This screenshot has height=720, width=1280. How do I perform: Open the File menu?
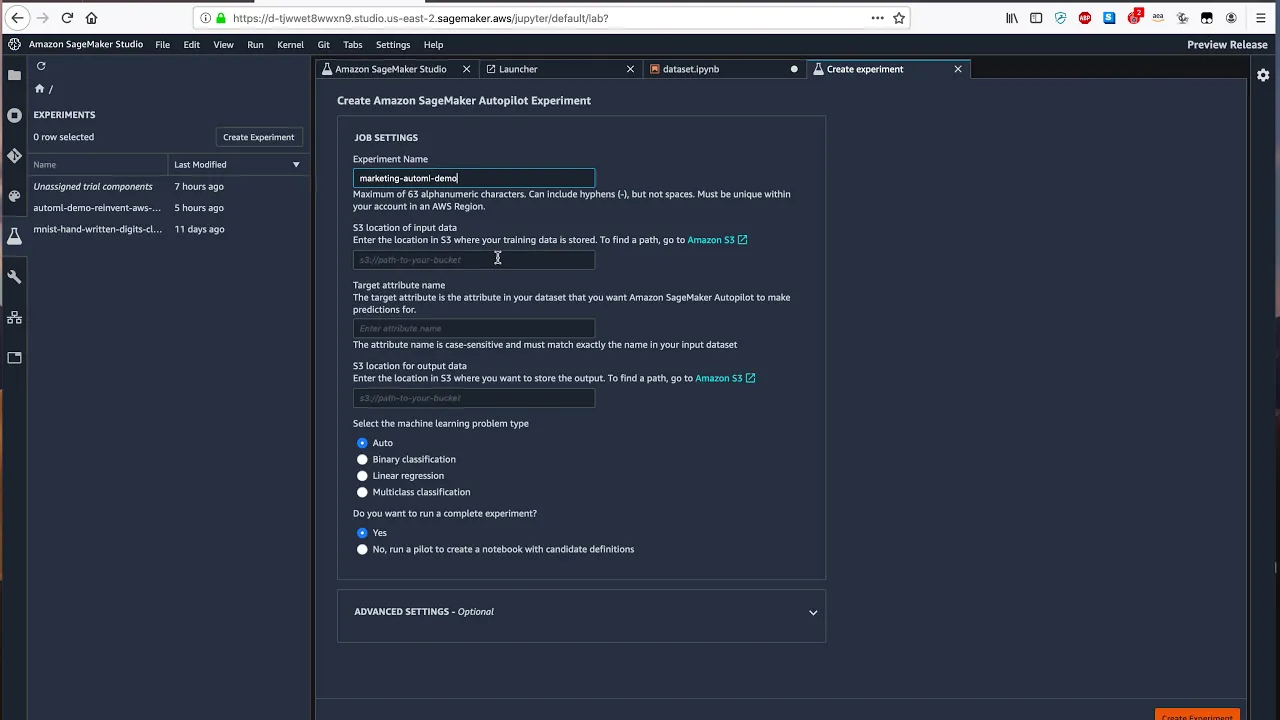point(162,44)
